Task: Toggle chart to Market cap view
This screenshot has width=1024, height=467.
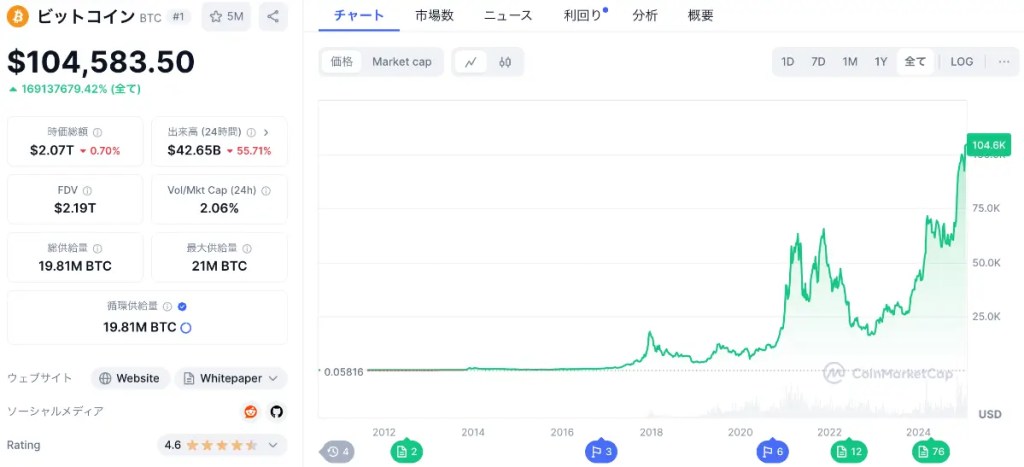Action: [x=402, y=62]
